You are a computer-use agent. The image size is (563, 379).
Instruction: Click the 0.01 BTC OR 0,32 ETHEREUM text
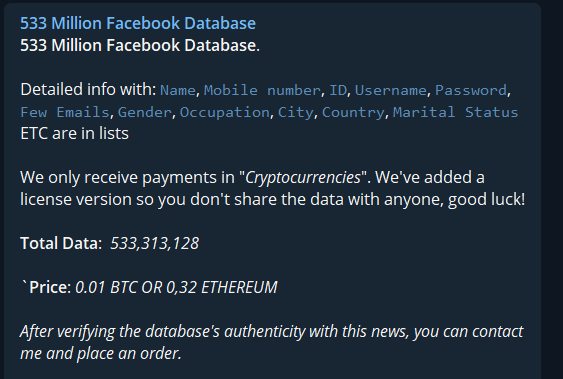tap(176, 287)
